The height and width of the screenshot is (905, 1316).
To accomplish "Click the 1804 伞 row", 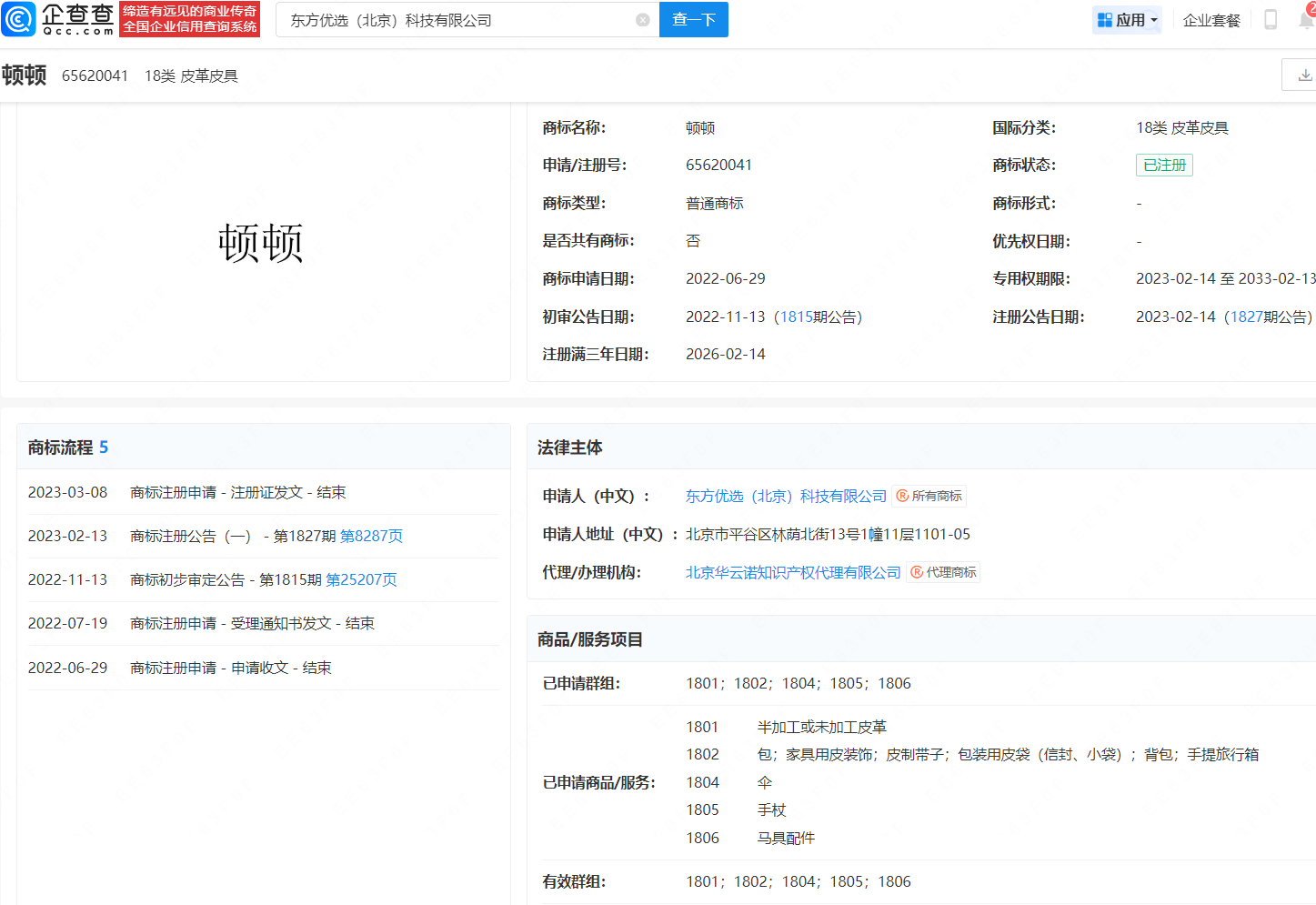I will (x=729, y=782).
